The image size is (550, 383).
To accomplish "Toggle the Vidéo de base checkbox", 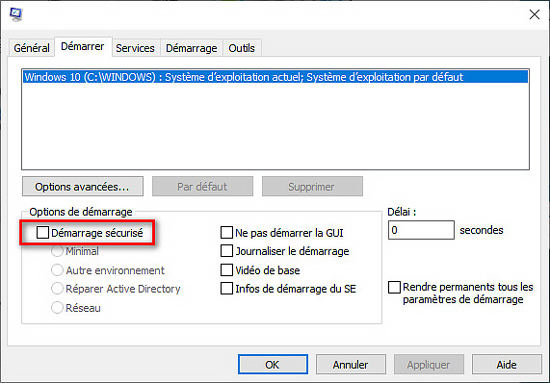I will pyautogui.click(x=227, y=270).
